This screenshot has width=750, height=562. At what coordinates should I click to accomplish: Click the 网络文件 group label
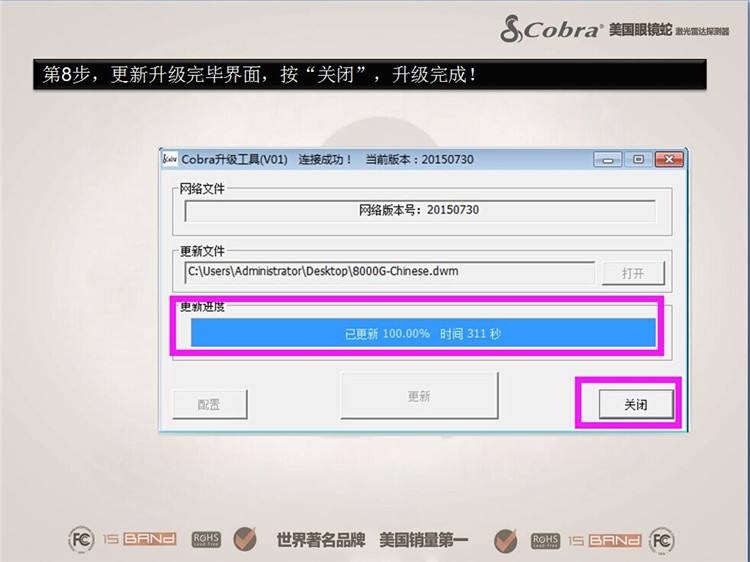(202, 189)
